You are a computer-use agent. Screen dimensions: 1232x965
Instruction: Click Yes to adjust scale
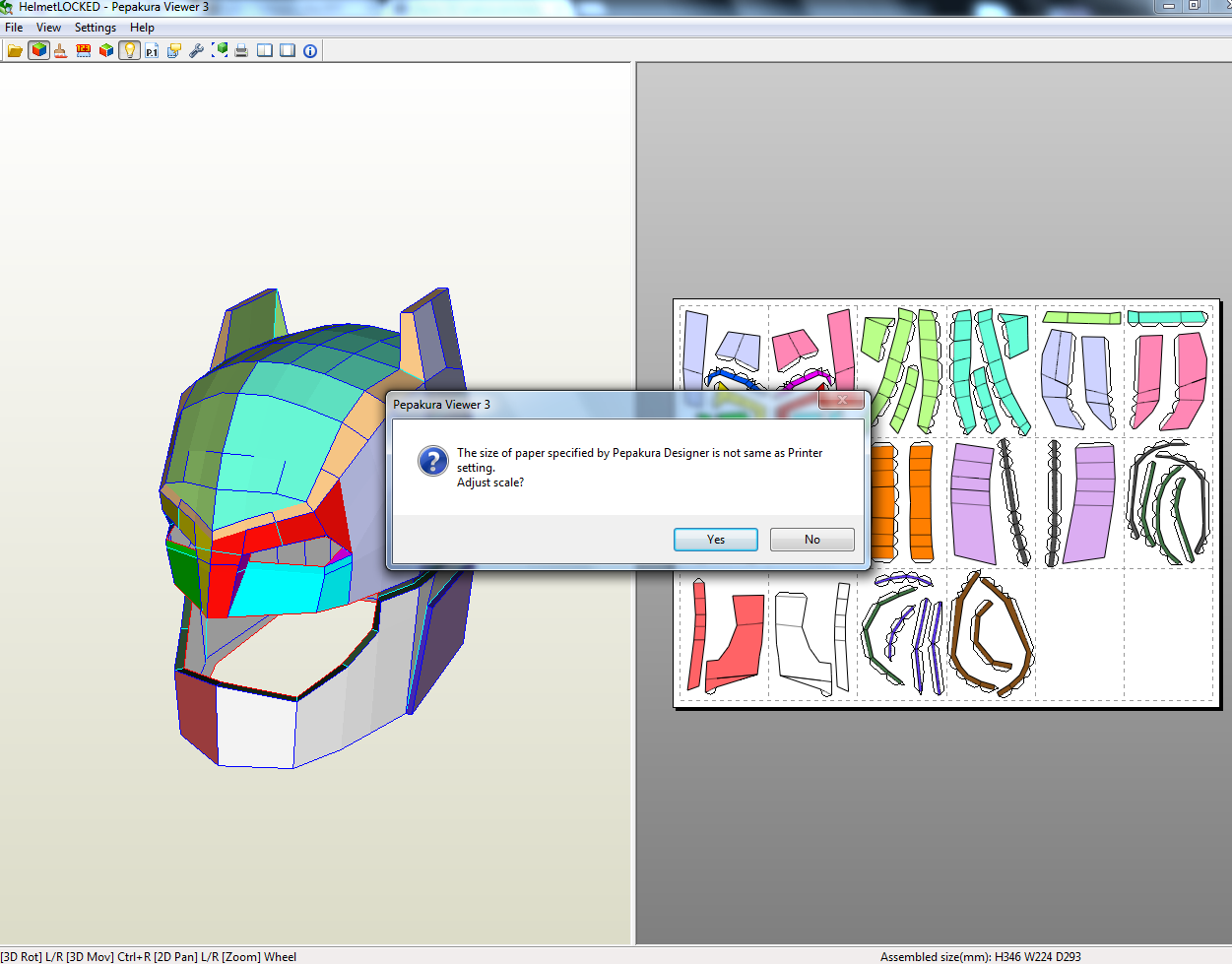pos(716,540)
